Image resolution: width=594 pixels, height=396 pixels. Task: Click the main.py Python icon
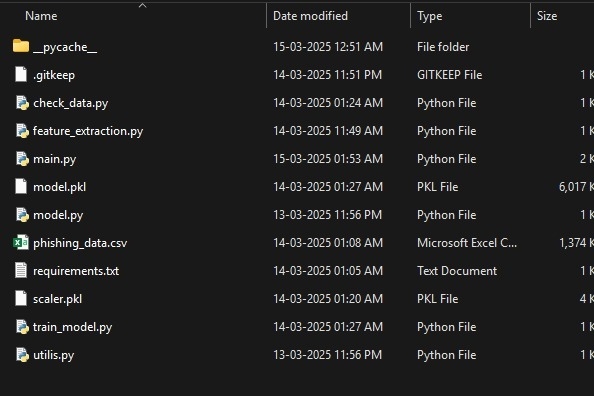pyautogui.click(x=22, y=159)
